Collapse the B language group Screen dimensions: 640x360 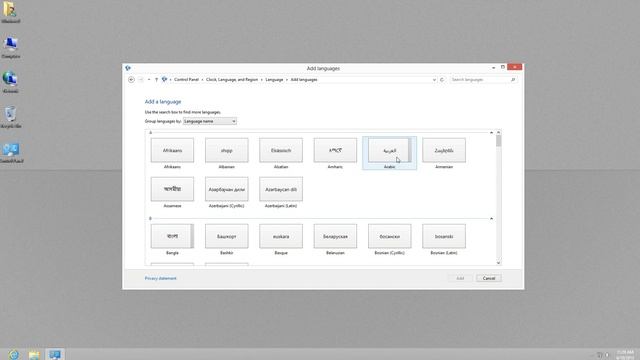click(x=491, y=219)
